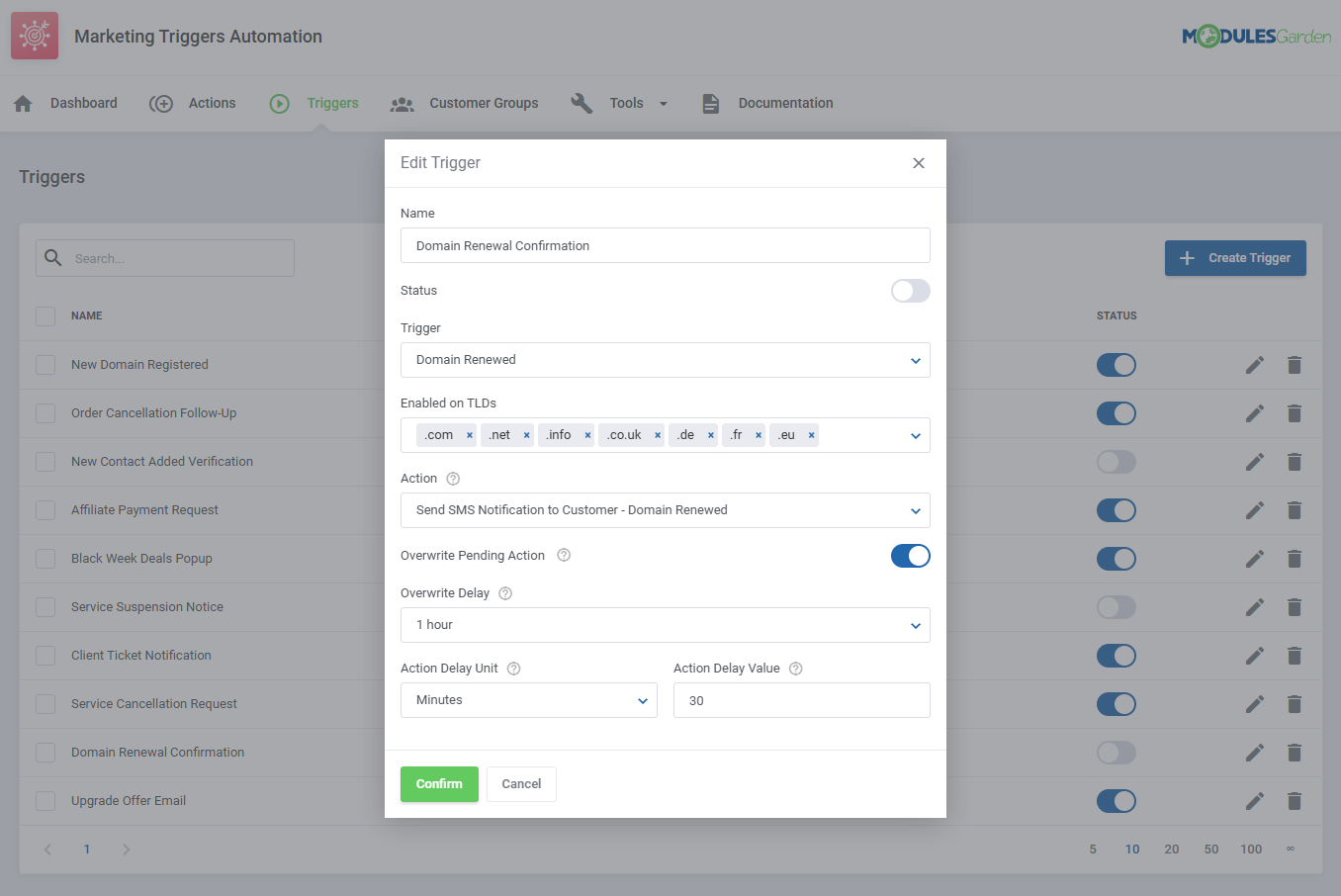Expand the Overwrite Delay dropdown
Image resolution: width=1341 pixels, height=896 pixels.
665,625
